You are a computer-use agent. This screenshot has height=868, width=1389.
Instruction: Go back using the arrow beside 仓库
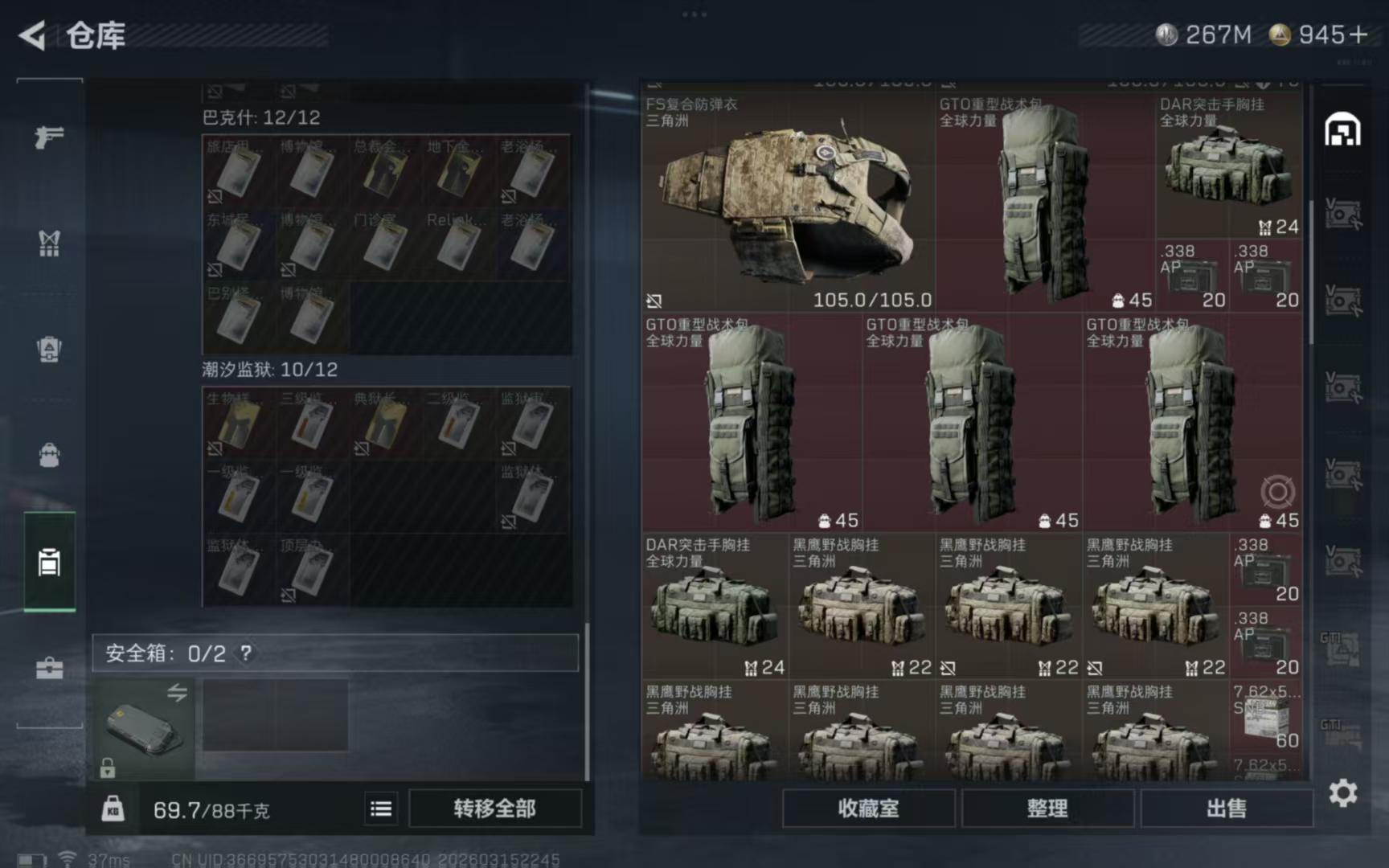[32, 35]
